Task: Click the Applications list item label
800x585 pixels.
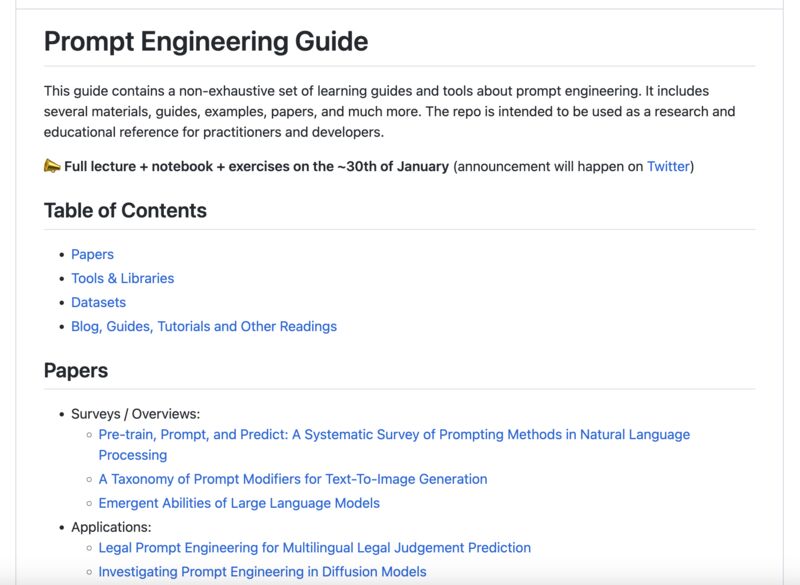Action: pyautogui.click(x=111, y=527)
